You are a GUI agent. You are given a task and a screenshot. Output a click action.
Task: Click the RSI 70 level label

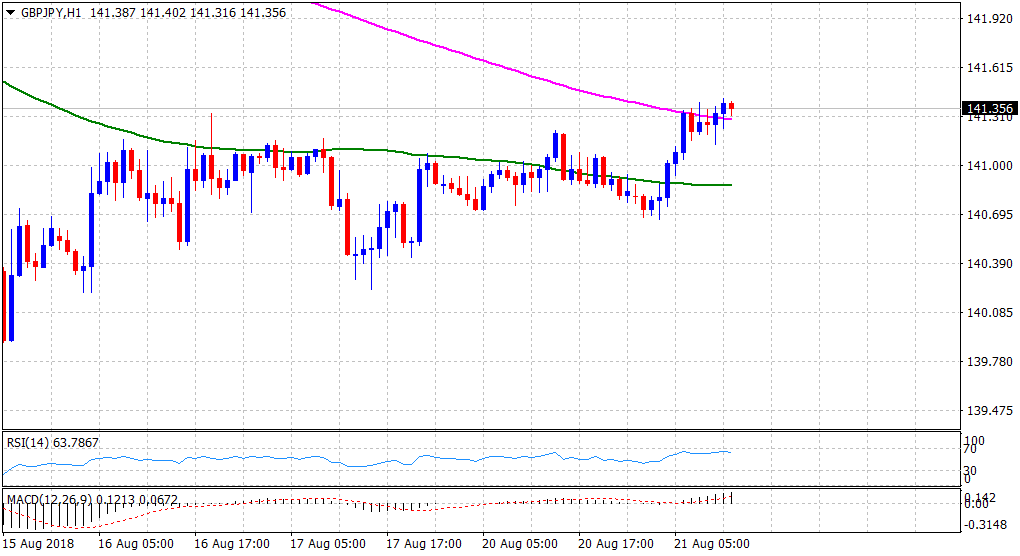point(971,451)
